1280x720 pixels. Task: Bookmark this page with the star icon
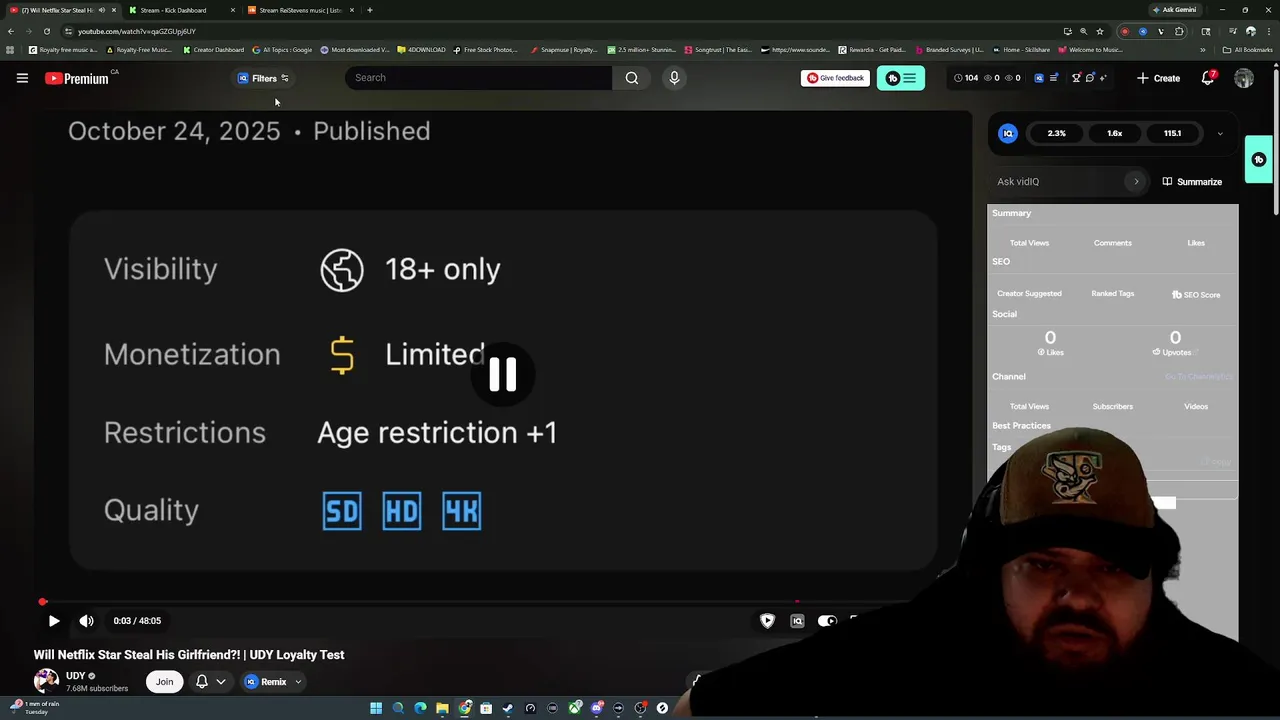[1100, 31]
